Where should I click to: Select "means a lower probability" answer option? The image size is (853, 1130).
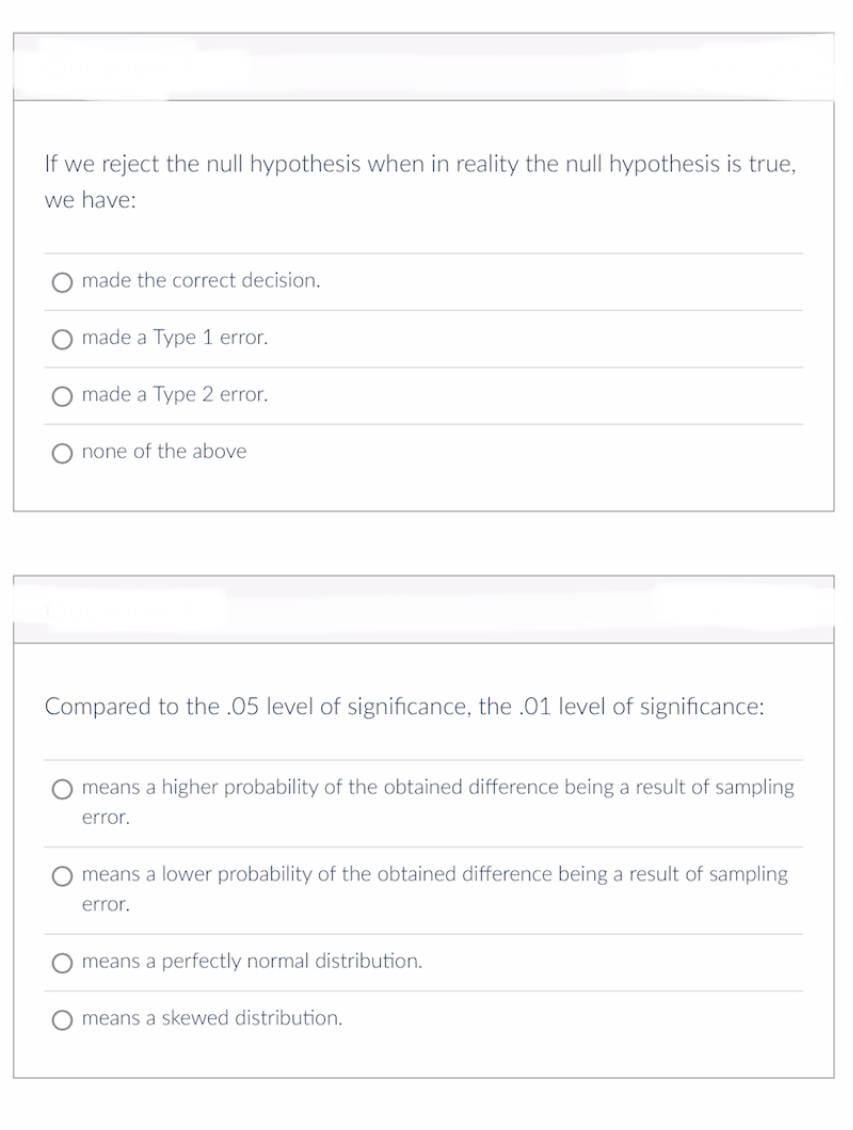(x=61, y=876)
